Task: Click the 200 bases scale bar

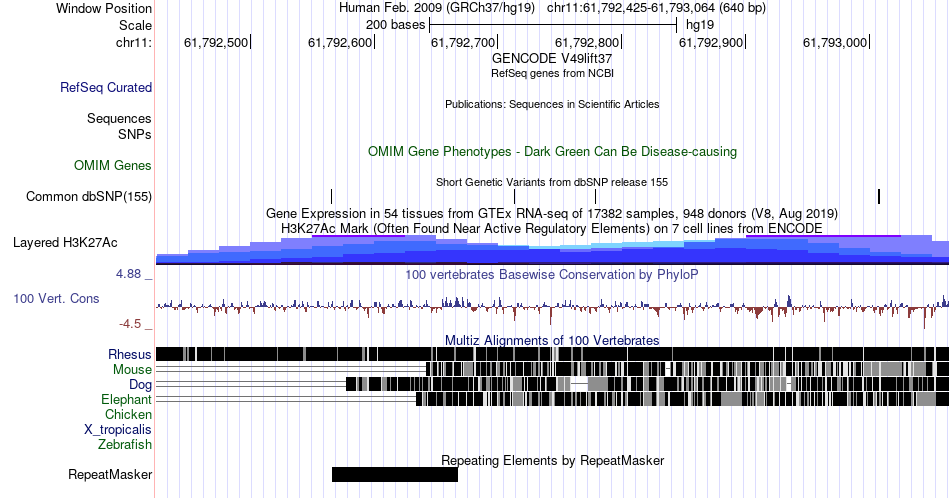Action: point(553,25)
